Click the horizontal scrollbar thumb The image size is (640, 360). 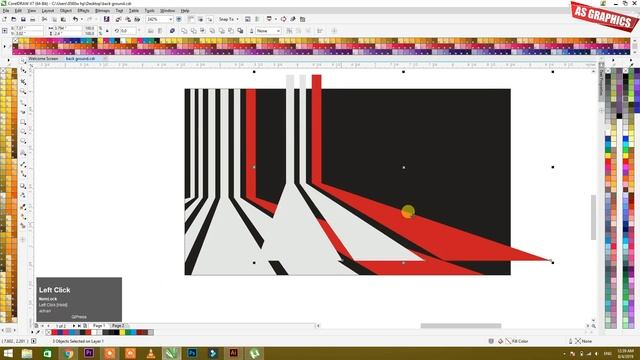[x=461, y=326]
